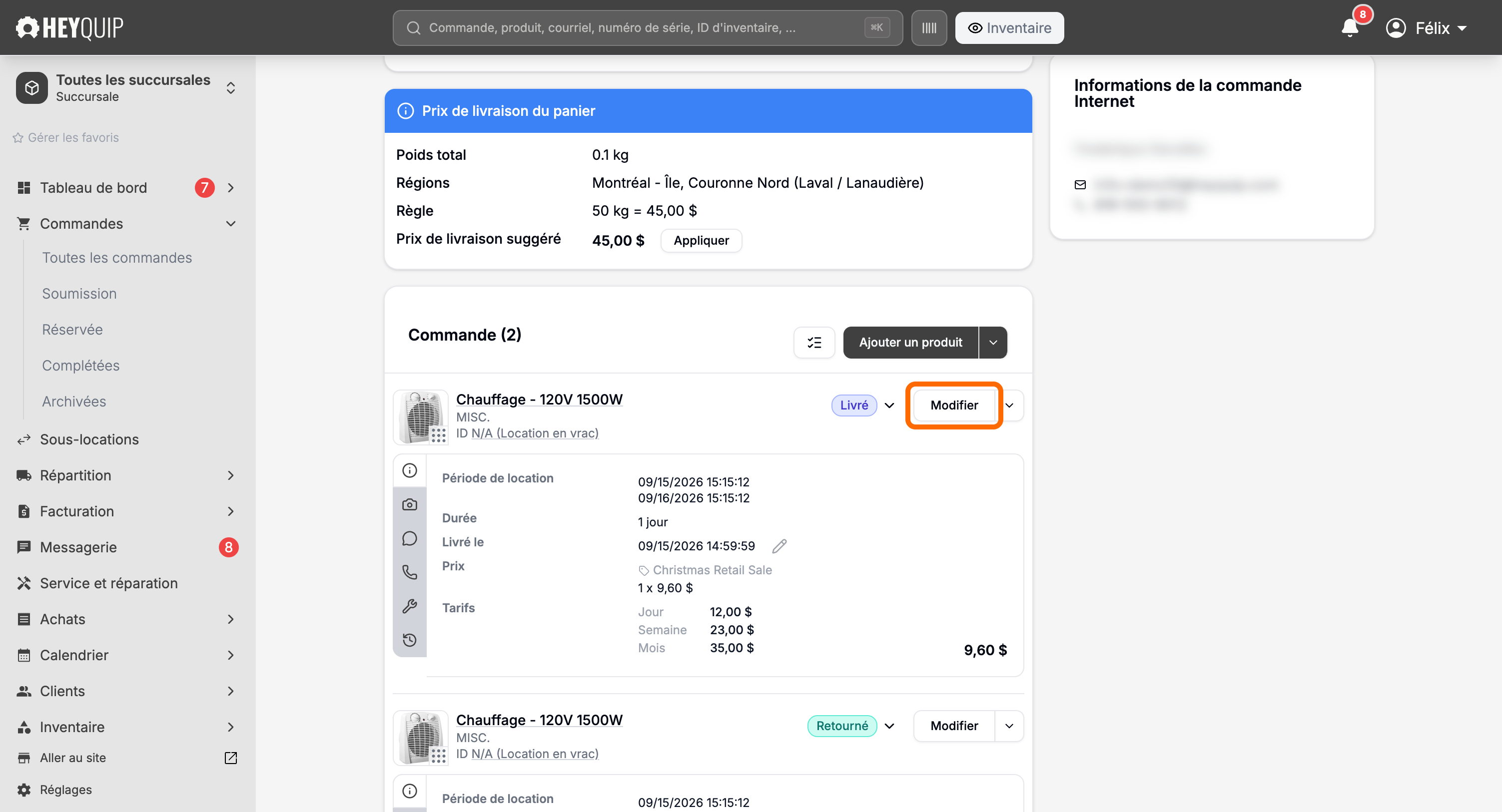Open Toutes les commandes in sidebar

116,258
